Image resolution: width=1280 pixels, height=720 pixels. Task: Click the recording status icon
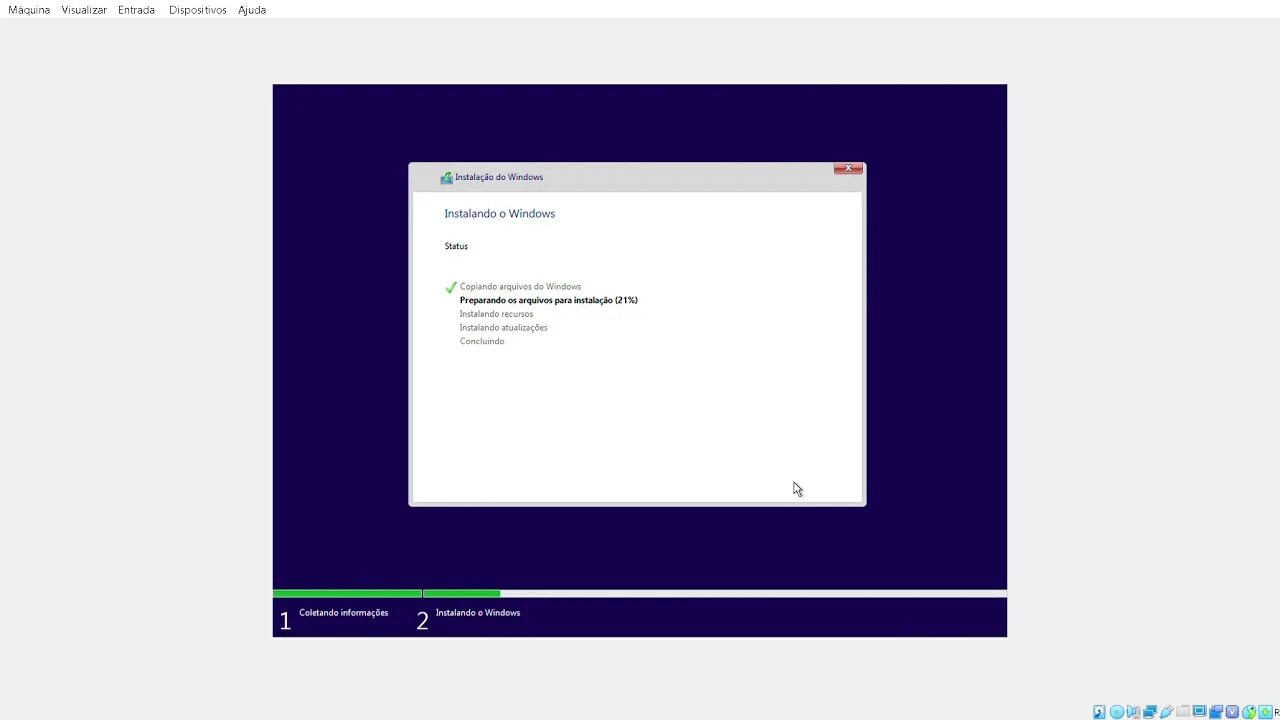(1216, 712)
